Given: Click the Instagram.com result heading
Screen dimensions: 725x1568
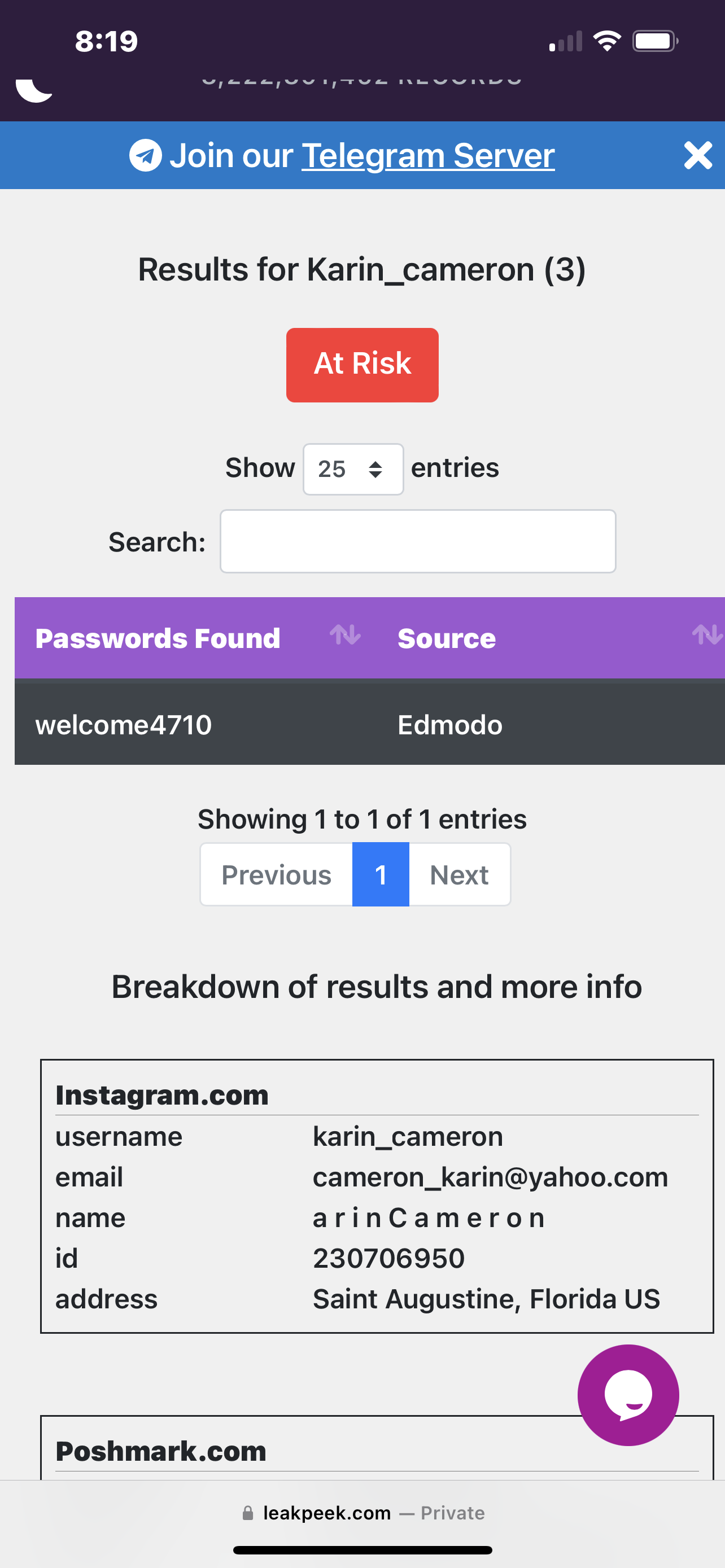Looking at the screenshot, I should point(162,1095).
